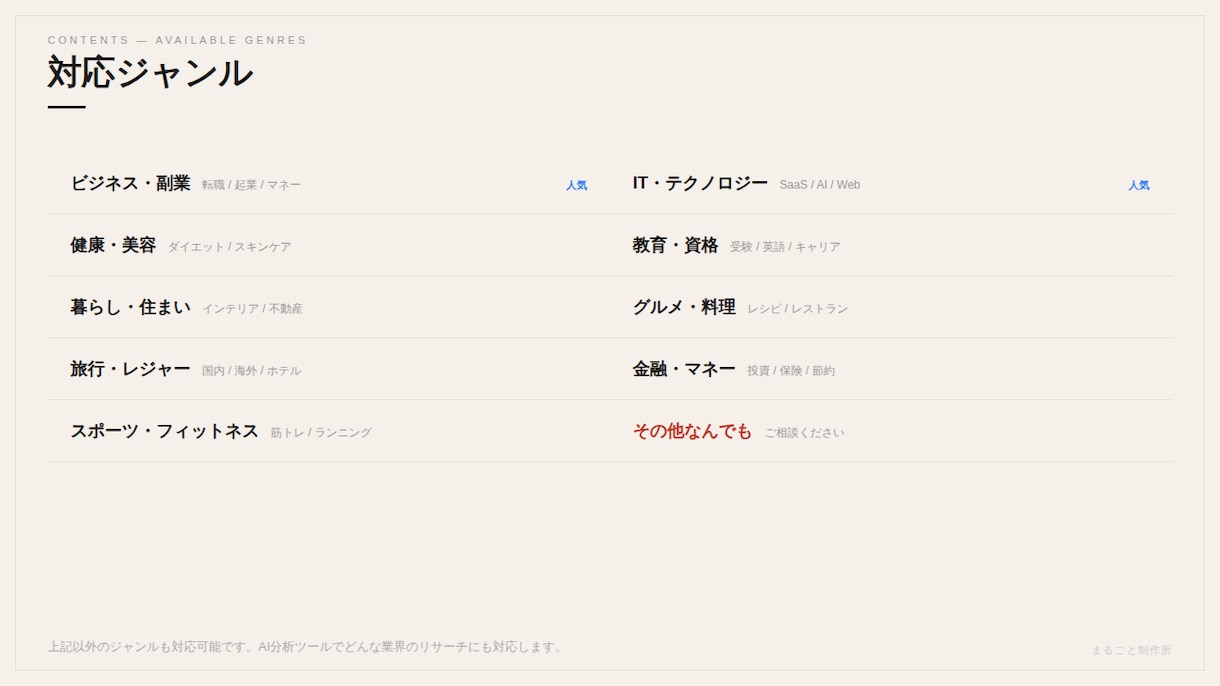Click the footer note about 上記以外のジャンル
This screenshot has width=1220, height=686.
(307, 647)
